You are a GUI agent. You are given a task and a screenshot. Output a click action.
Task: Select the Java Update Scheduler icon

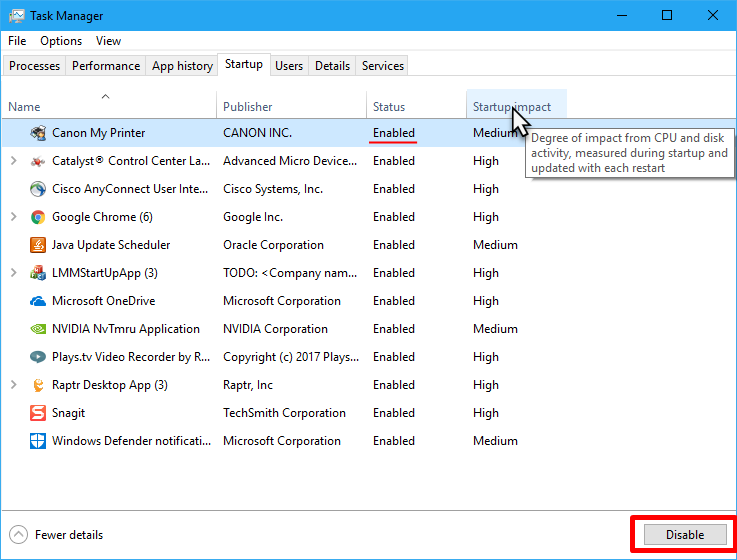coord(38,245)
